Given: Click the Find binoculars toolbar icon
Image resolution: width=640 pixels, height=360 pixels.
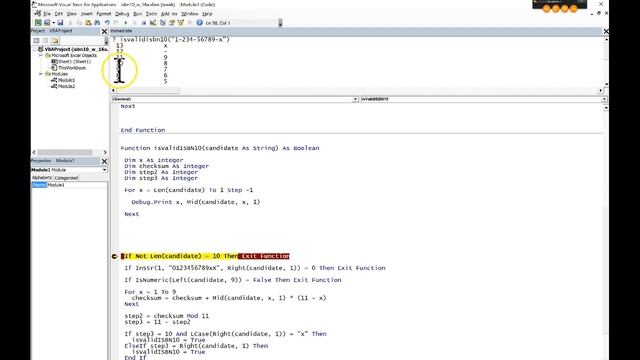Looking at the screenshot, I should click(97, 23).
